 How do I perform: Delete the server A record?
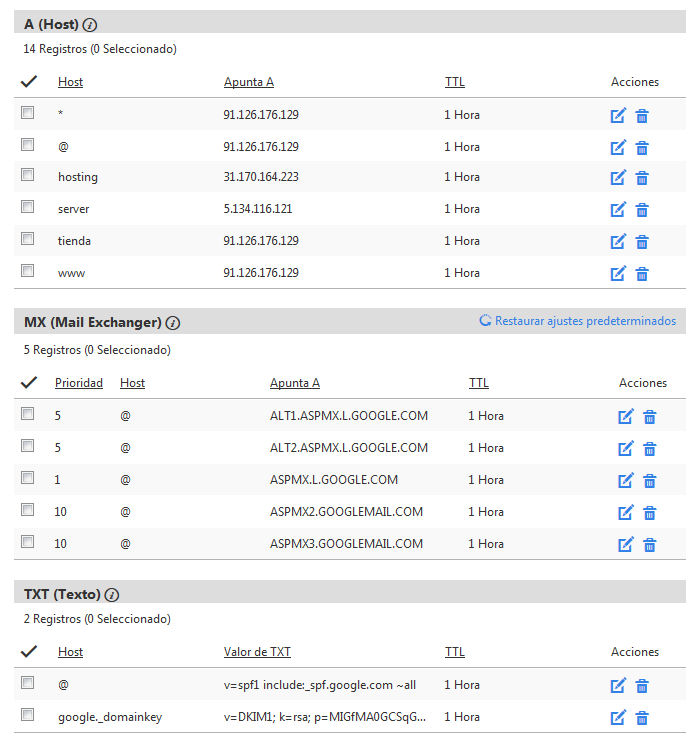[x=641, y=210]
